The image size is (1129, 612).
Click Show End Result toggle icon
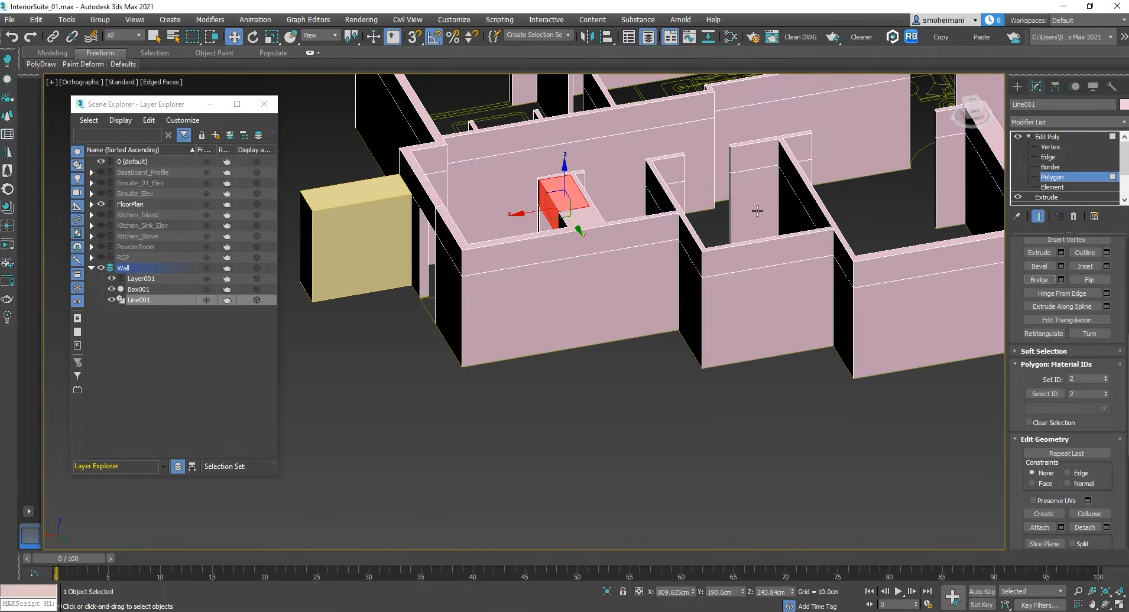(x=1038, y=215)
